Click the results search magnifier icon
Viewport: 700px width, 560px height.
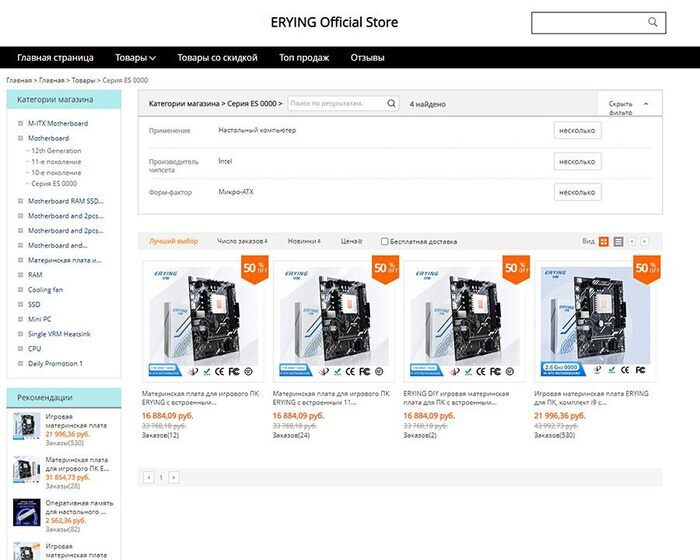point(391,104)
